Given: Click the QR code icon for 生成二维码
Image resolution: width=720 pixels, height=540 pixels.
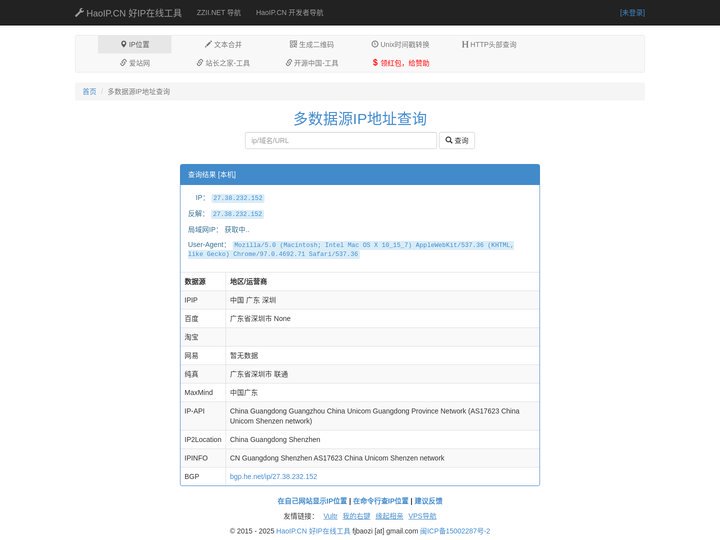Looking at the screenshot, I should tap(293, 44).
